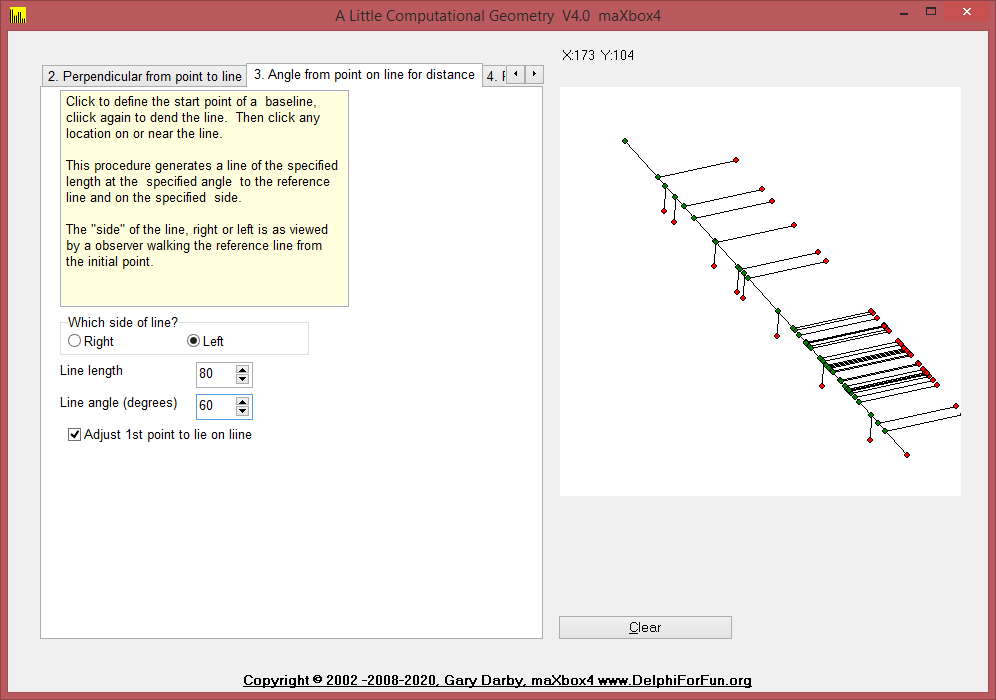This screenshot has height=700, width=996.
Task: Decrease Line length with down spinner arrow
Action: pos(242,380)
